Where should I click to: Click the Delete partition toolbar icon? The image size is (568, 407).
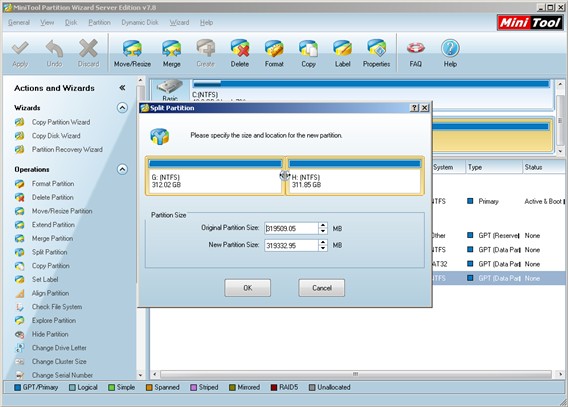[x=240, y=54]
